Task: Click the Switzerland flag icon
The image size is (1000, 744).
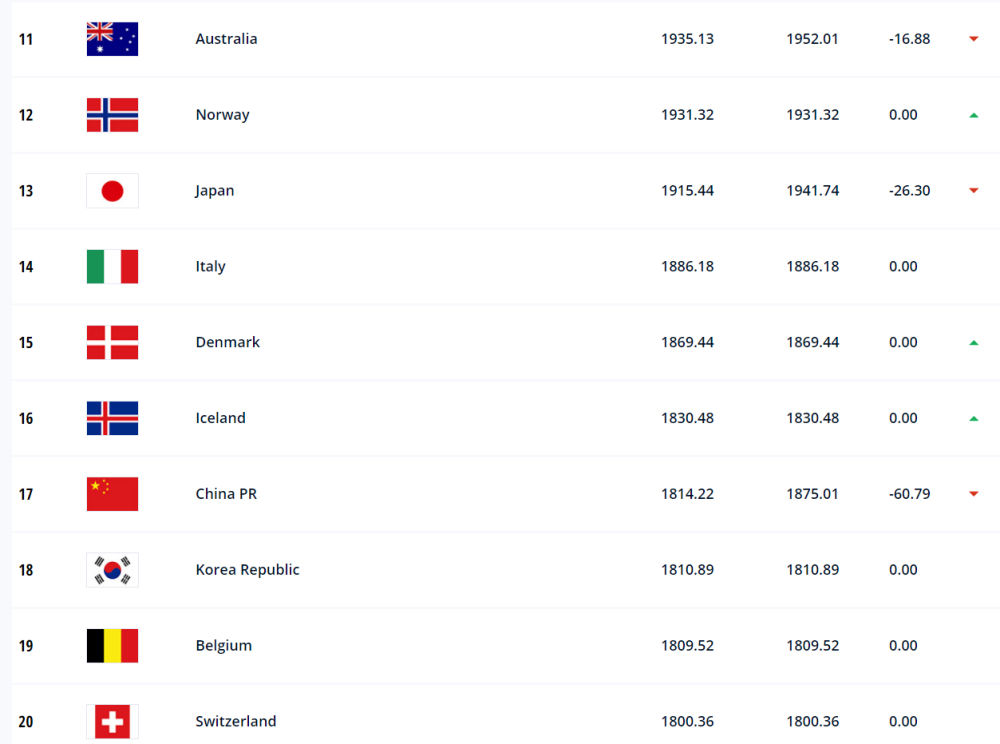Action: (x=112, y=722)
